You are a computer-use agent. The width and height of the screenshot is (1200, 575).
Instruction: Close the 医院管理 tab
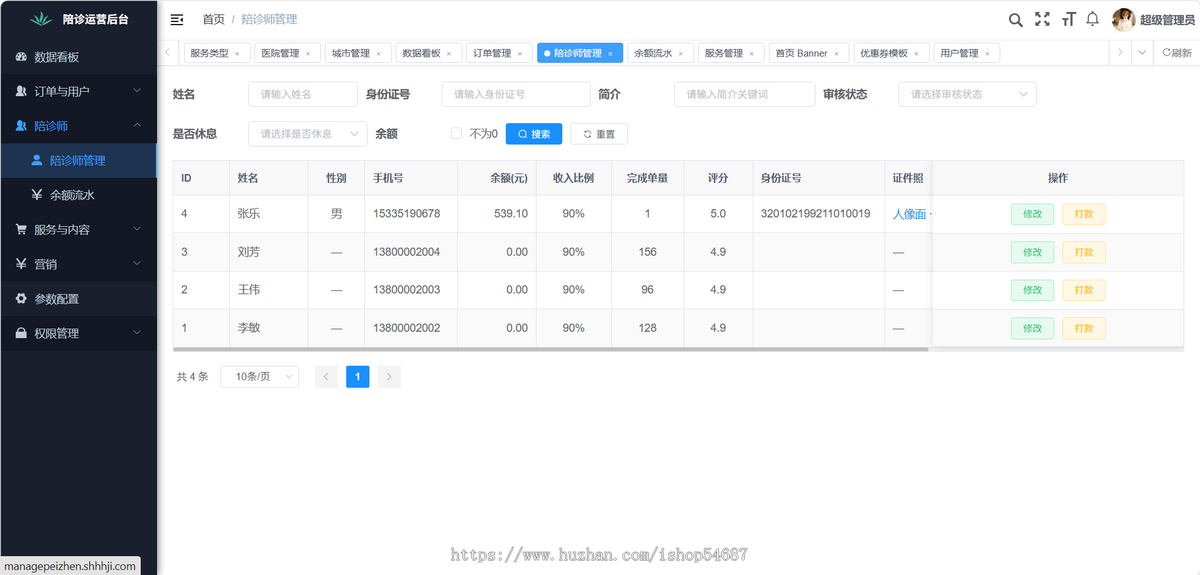point(308,54)
